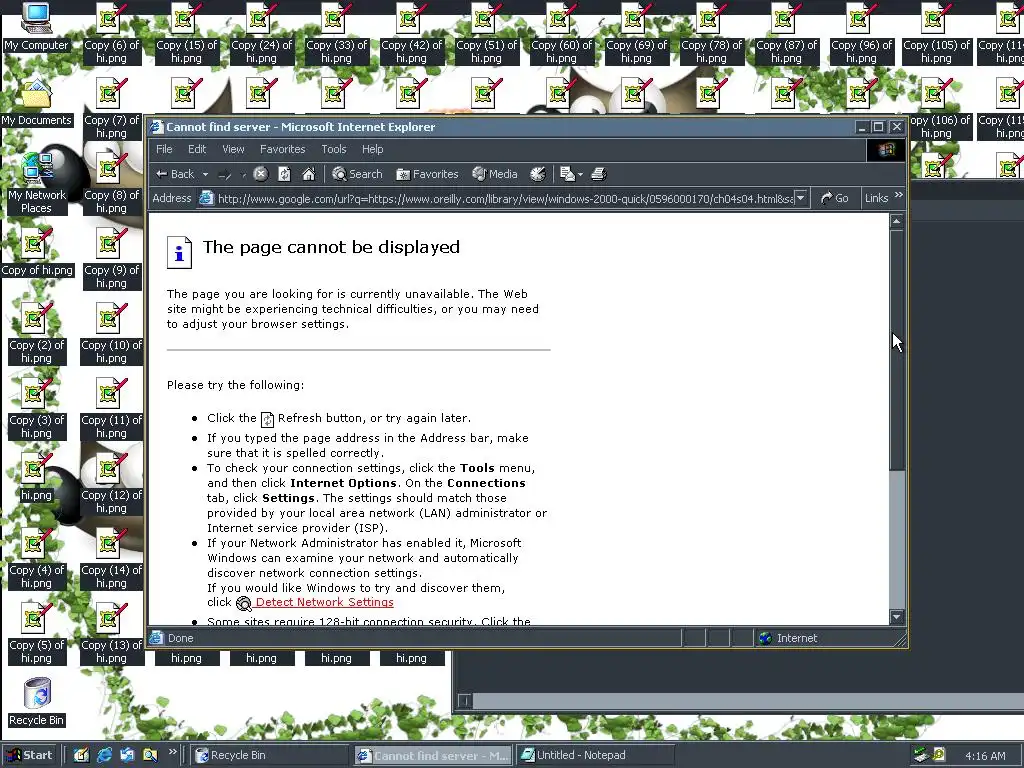Image resolution: width=1024 pixels, height=768 pixels.
Task: Click the Outlook Express Quick Launch icon
Action: [x=127, y=755]
